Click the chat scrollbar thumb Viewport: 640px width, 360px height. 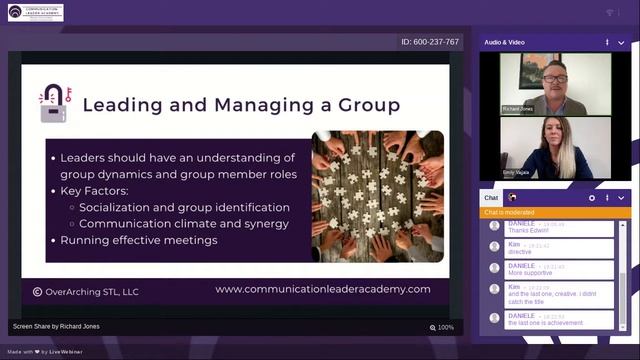tap(623, 298)
